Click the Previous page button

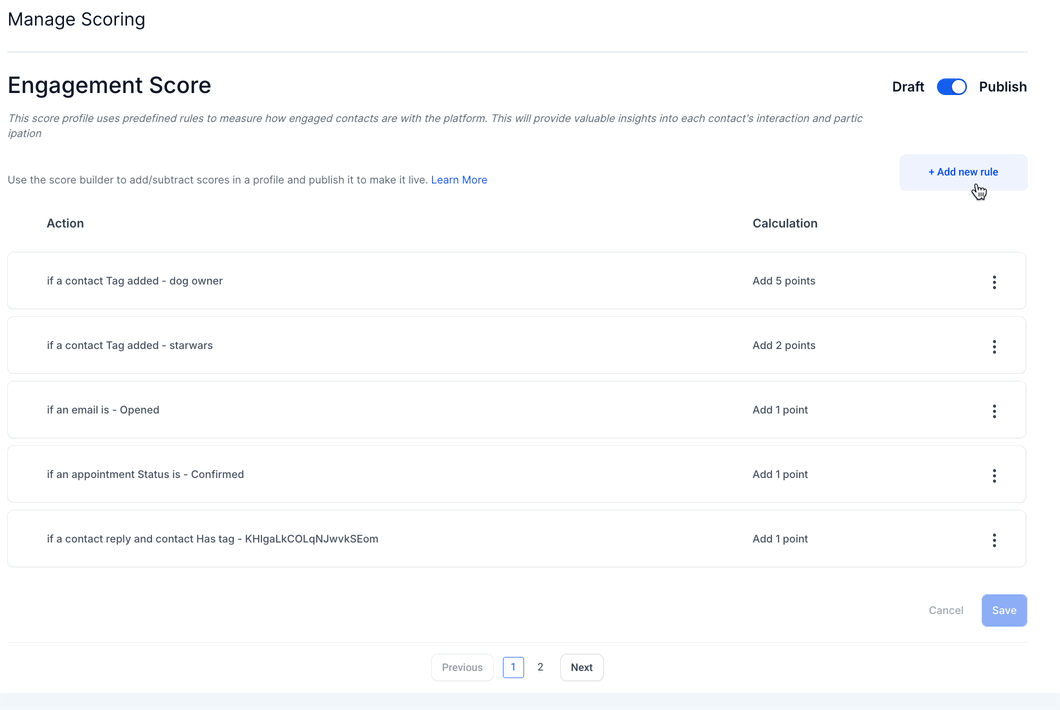462,667
